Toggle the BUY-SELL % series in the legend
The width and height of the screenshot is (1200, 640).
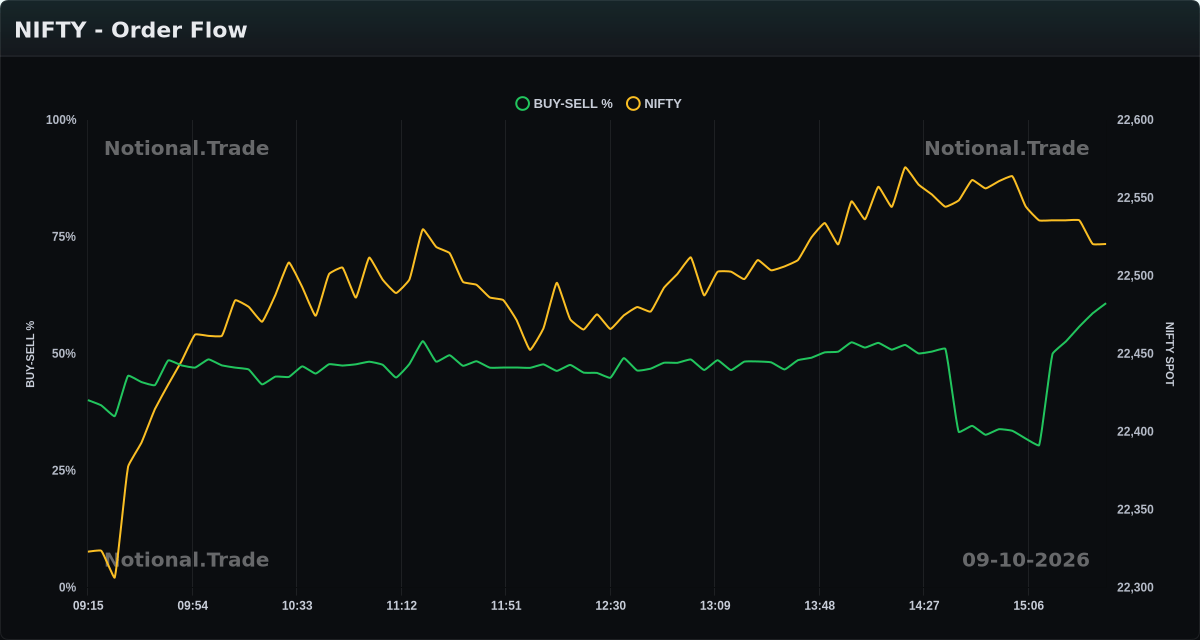(564, 103)
